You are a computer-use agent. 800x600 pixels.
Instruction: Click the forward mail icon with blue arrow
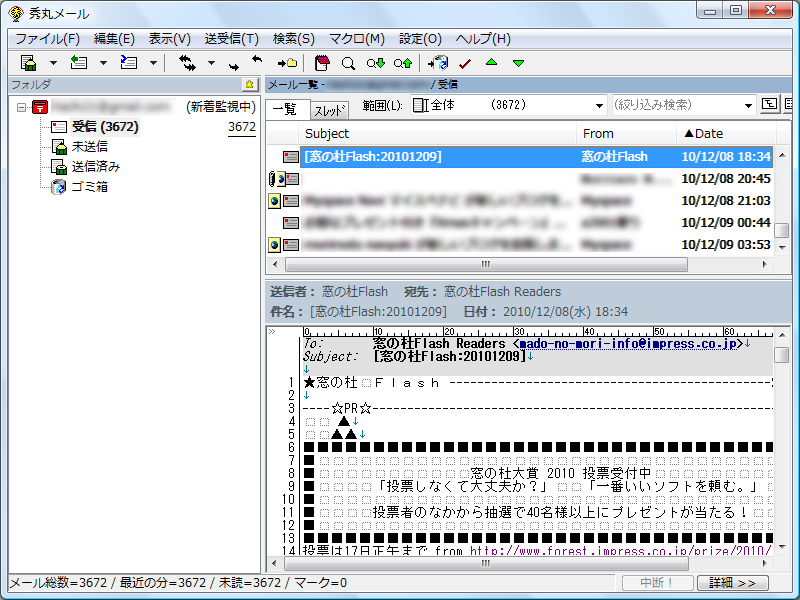pos(129,63)
